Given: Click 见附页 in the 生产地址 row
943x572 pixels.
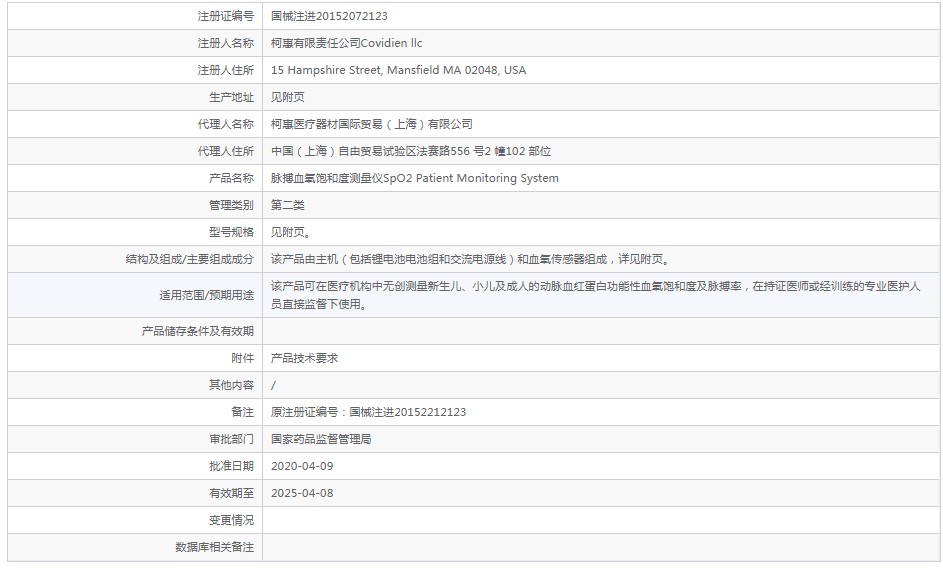Looking at the screenshot, I should click(287, 97).
